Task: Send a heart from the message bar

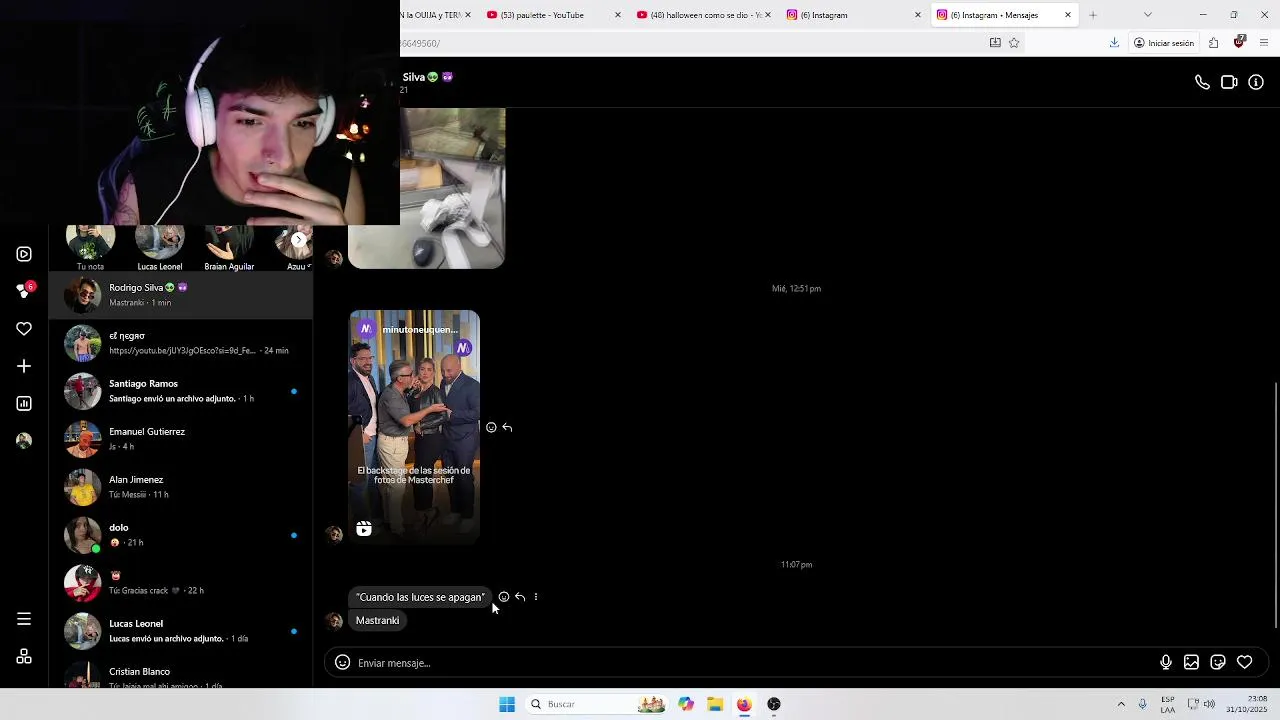Action: pos(1244,662)
